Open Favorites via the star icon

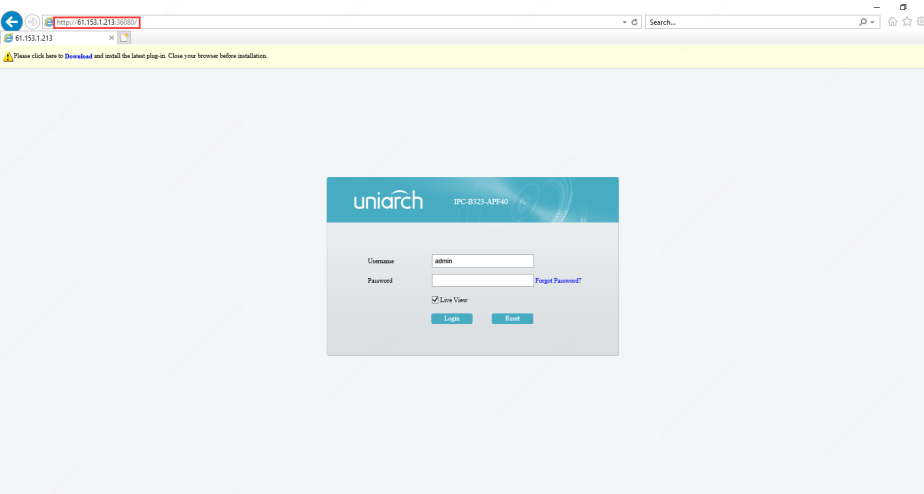click(908, 22)
